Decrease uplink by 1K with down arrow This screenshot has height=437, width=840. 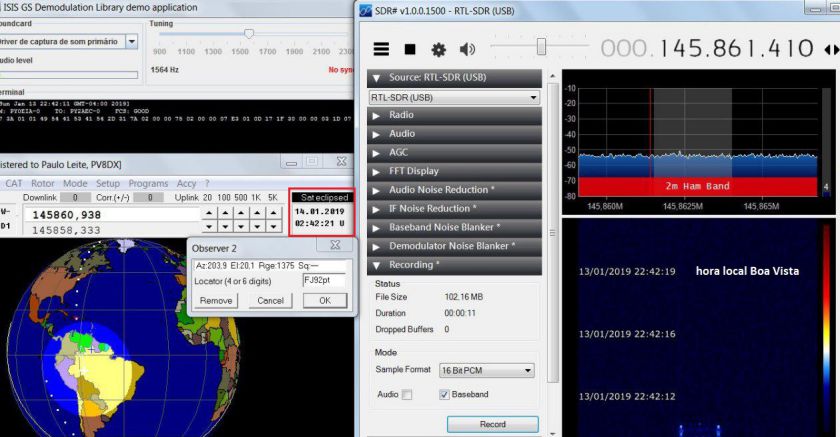coord(257,227)
